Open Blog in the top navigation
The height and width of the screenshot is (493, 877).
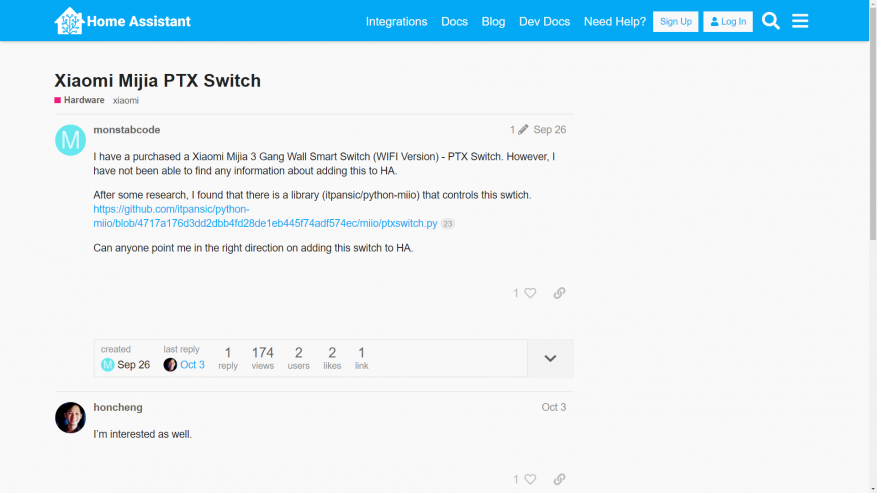[493, 21]
